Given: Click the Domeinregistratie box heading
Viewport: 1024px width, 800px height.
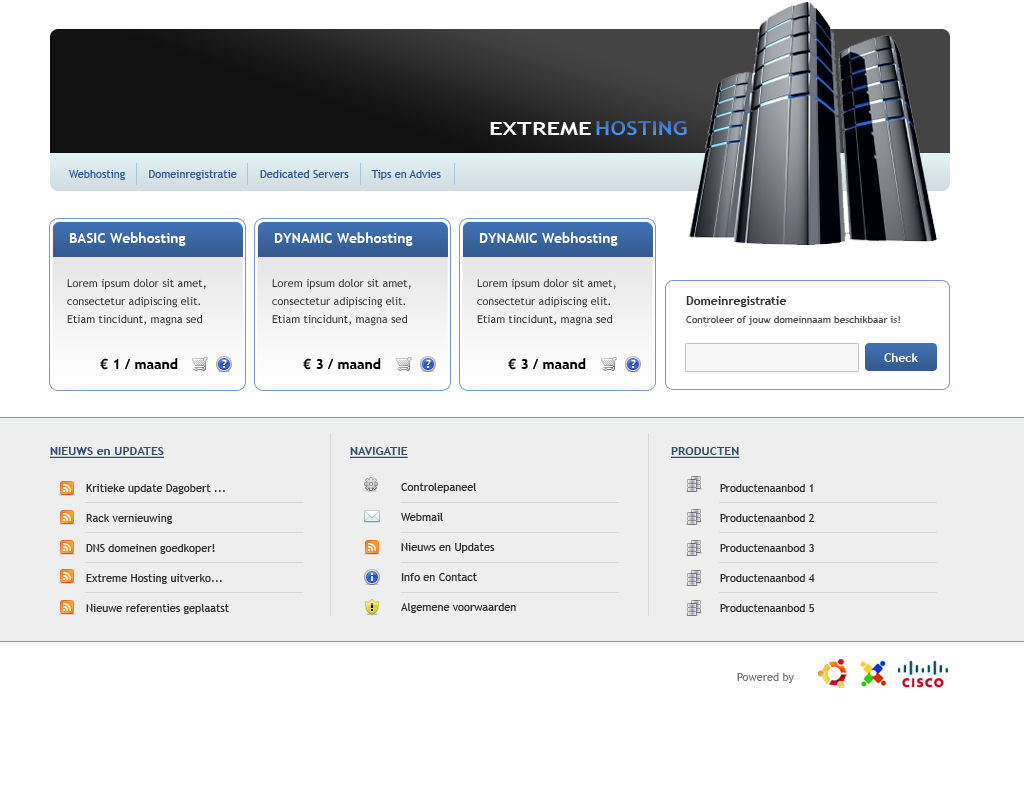Looking at the screenshot, I should tap(736, 301).
